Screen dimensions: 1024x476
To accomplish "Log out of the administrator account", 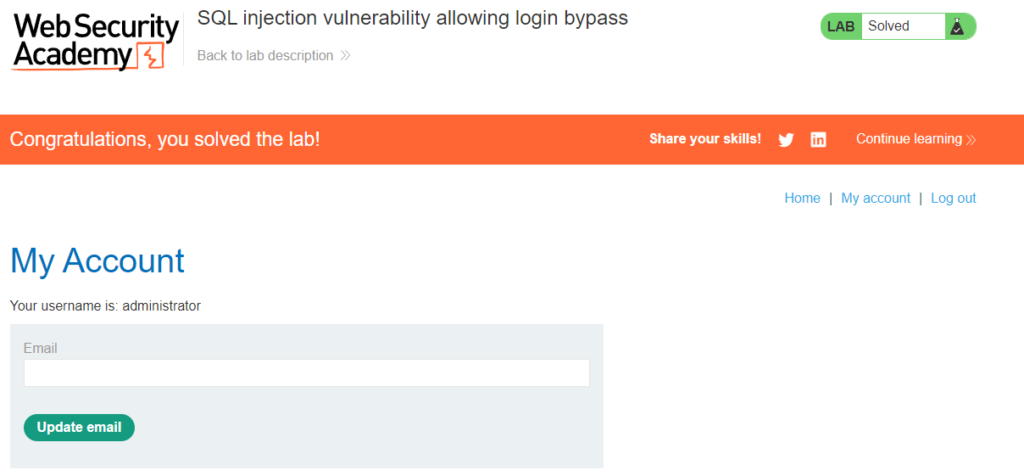I will pyautogui.click(x=953, y=198).
